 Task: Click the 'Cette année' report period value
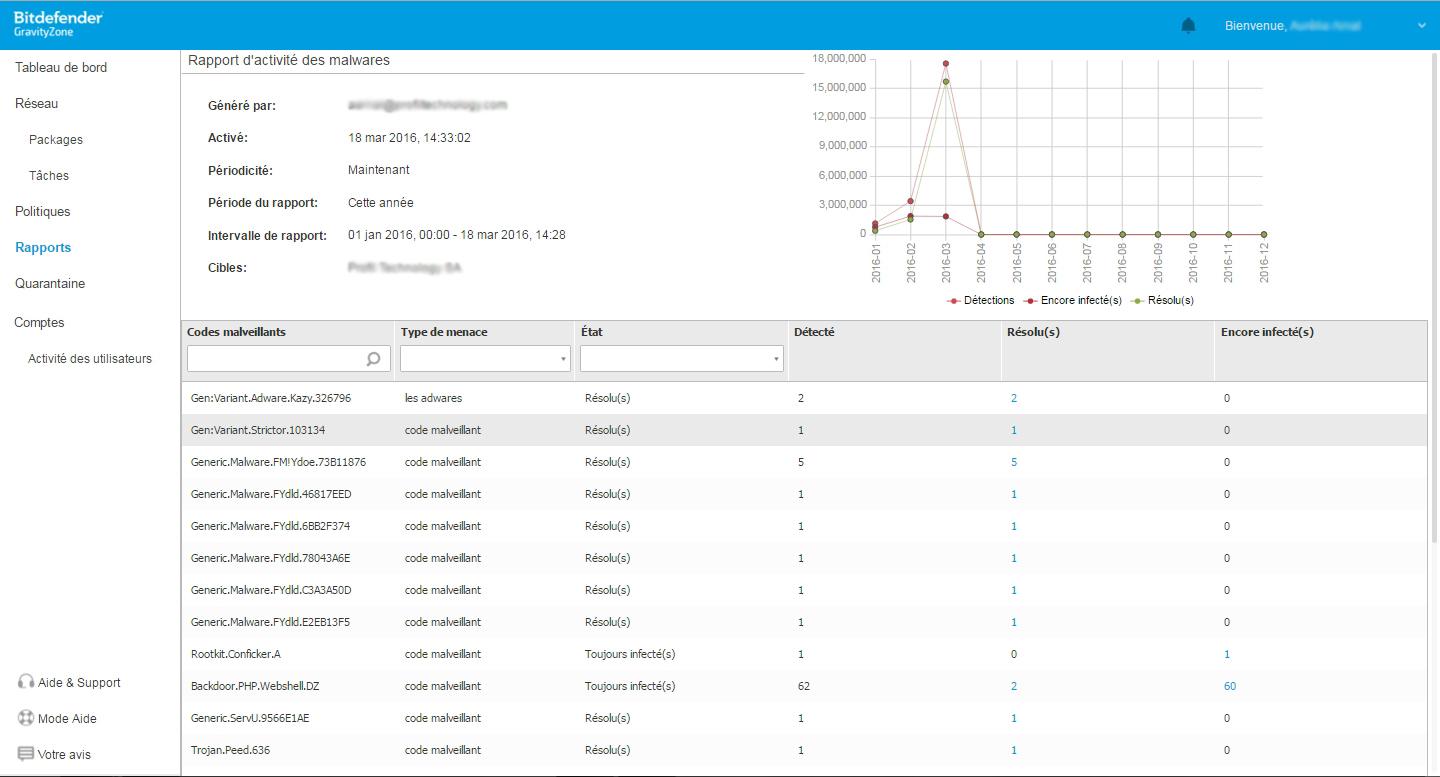[381, 202]
